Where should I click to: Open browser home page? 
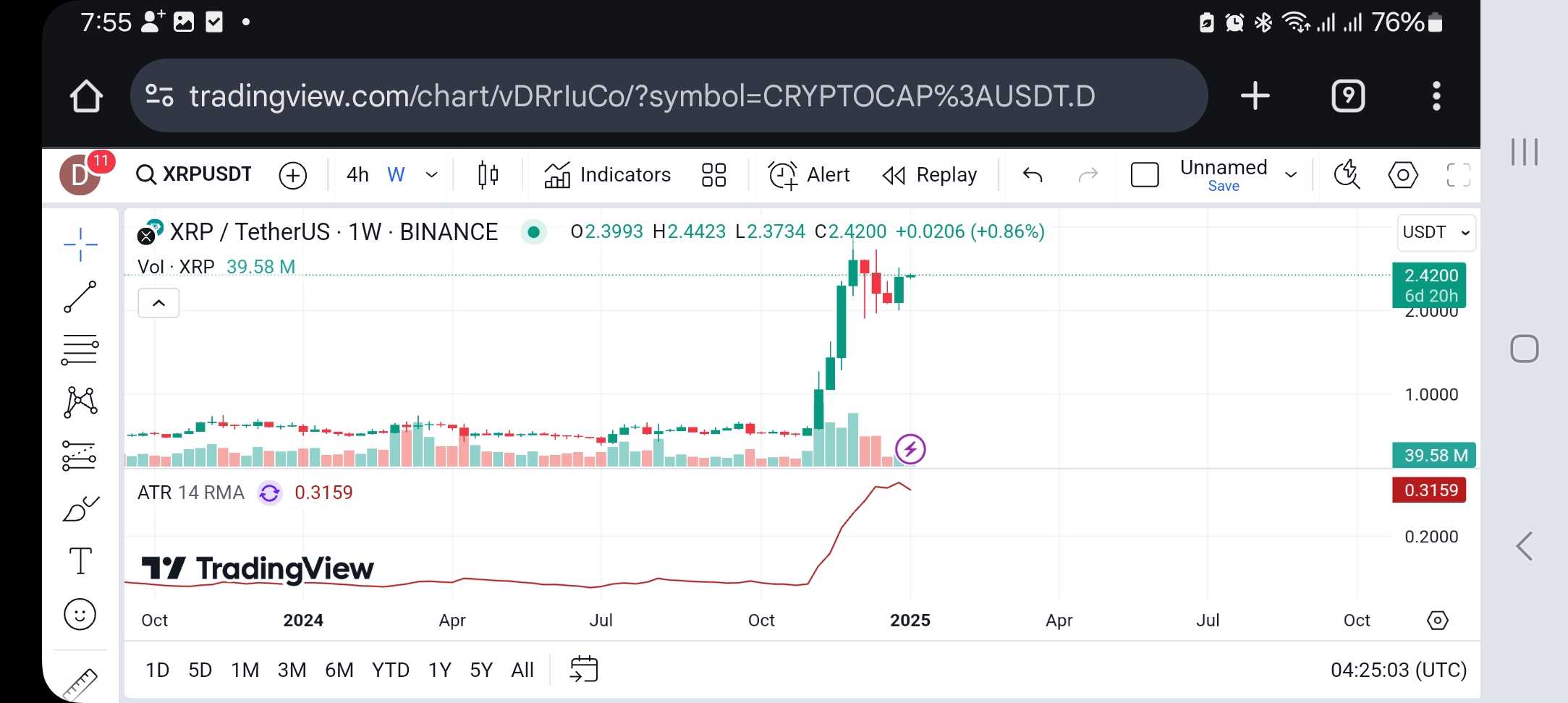pos(86,96)
